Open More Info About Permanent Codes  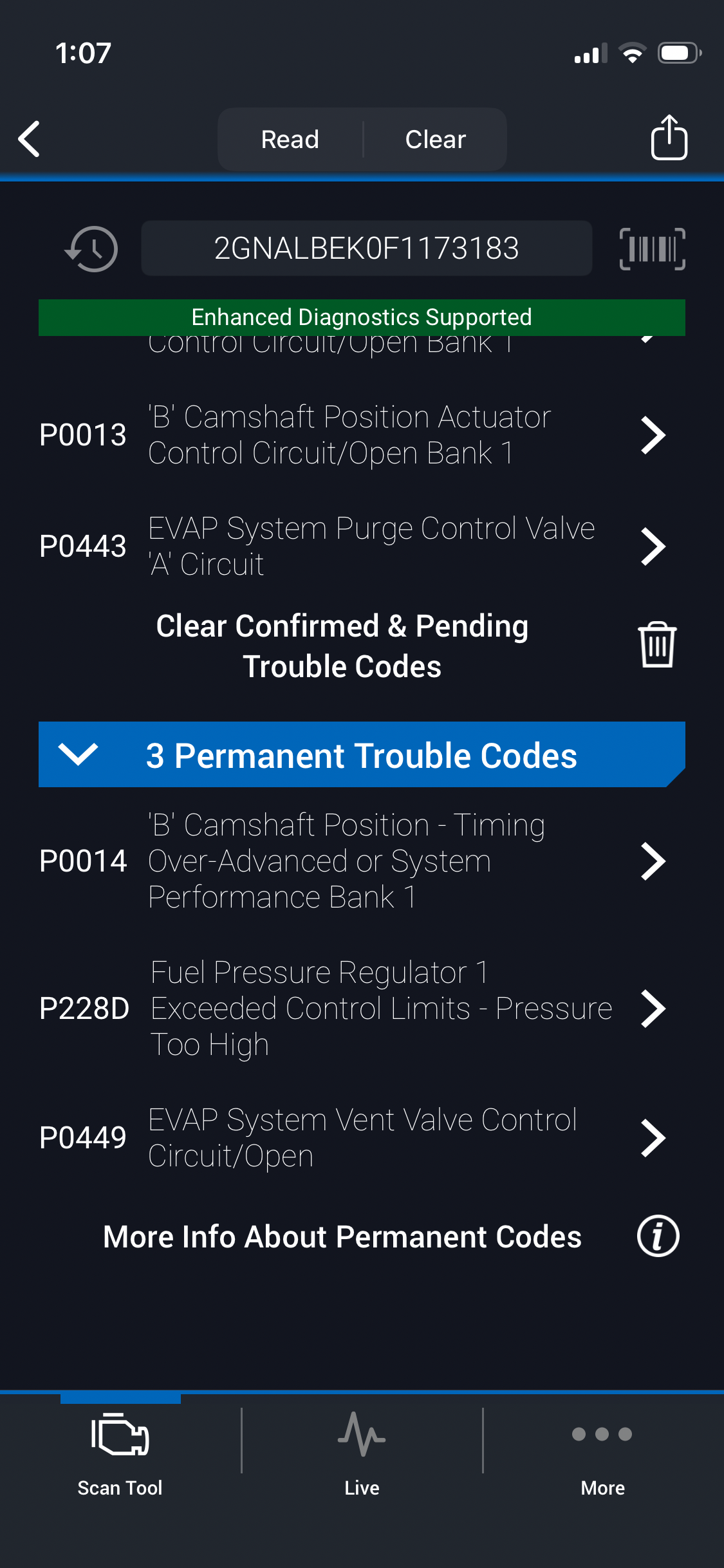pos(342,1237)
